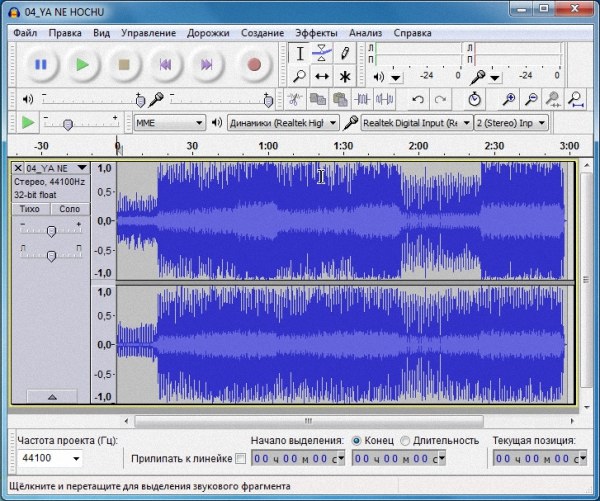Choose the Time Shift tool
This screenshot has width=600, height=501.
click(x=322, y=76)
